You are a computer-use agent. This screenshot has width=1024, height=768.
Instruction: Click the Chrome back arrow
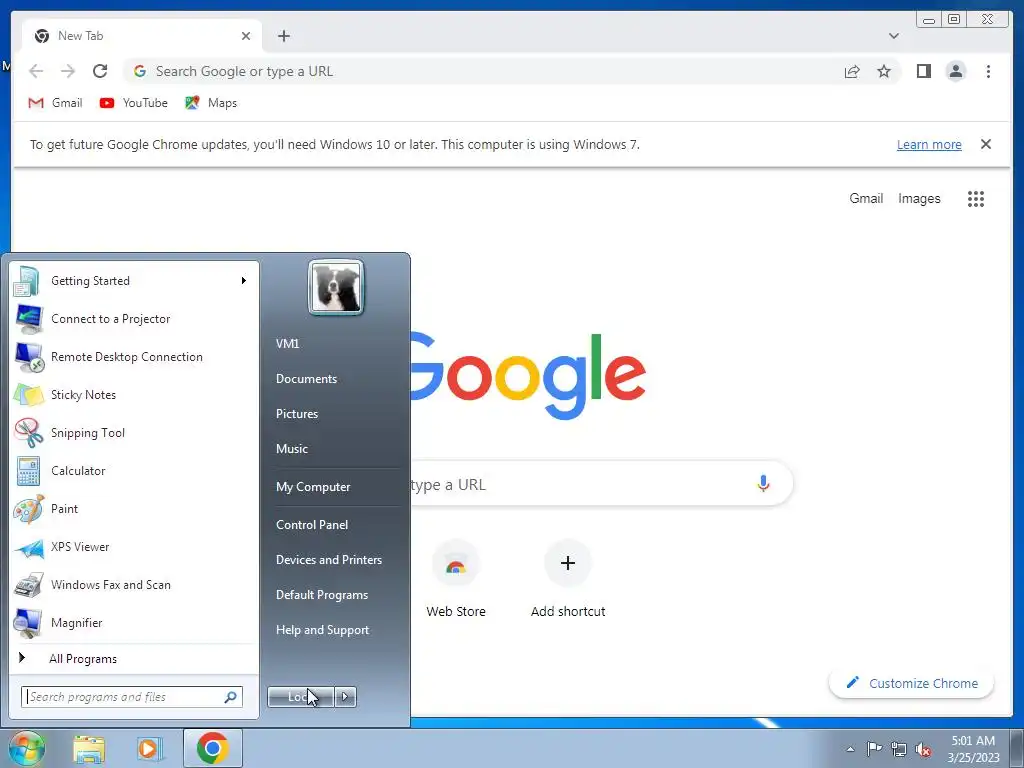tap(36, 71)
